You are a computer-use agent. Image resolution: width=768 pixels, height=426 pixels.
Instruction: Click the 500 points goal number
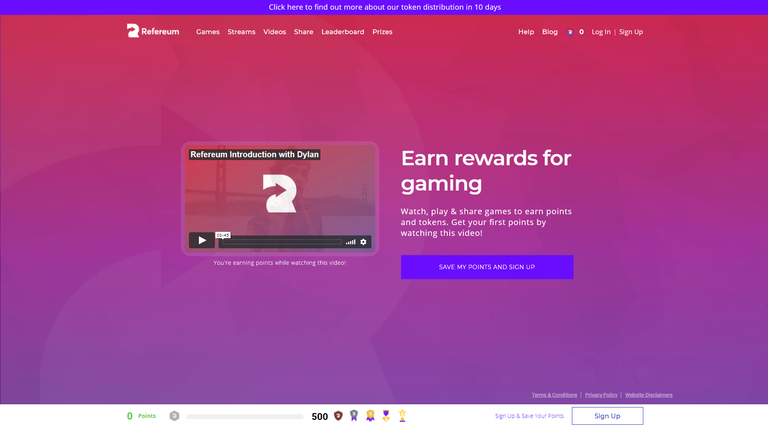pos(319,416)
